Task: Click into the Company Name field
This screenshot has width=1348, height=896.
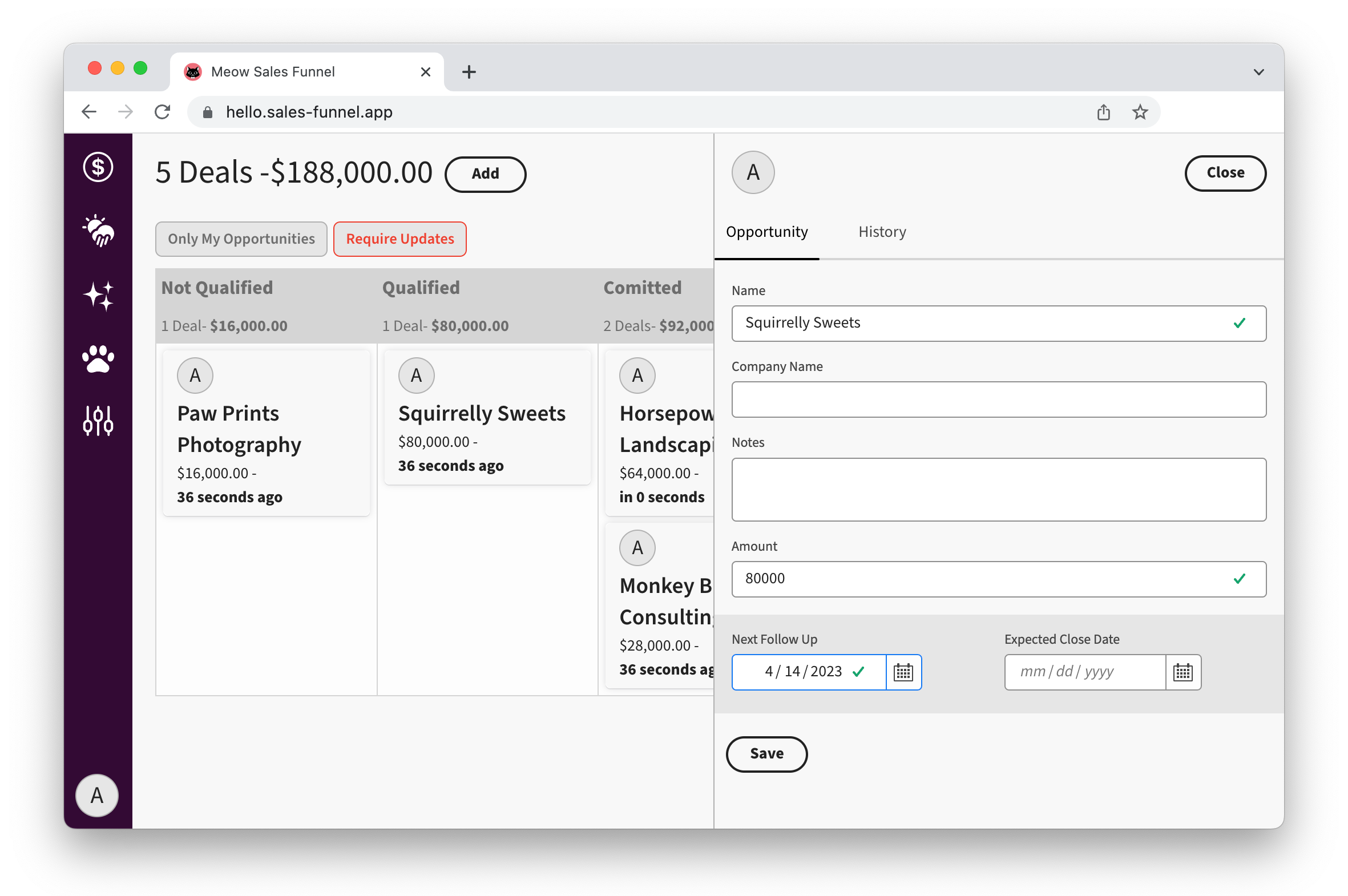Action: 998,399
